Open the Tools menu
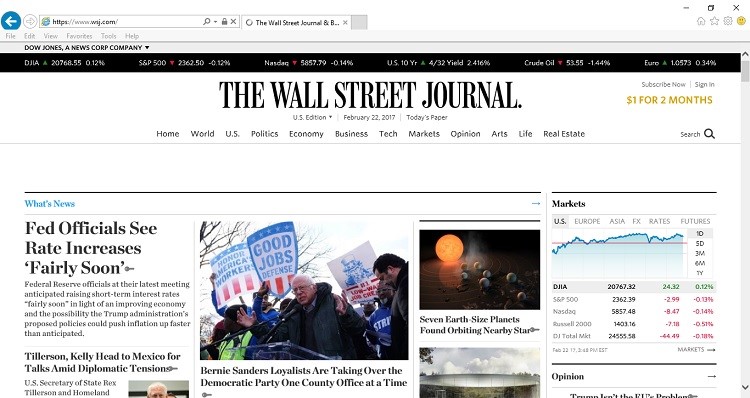The width and height of the screenshot is (750, 398). [109, 36]
